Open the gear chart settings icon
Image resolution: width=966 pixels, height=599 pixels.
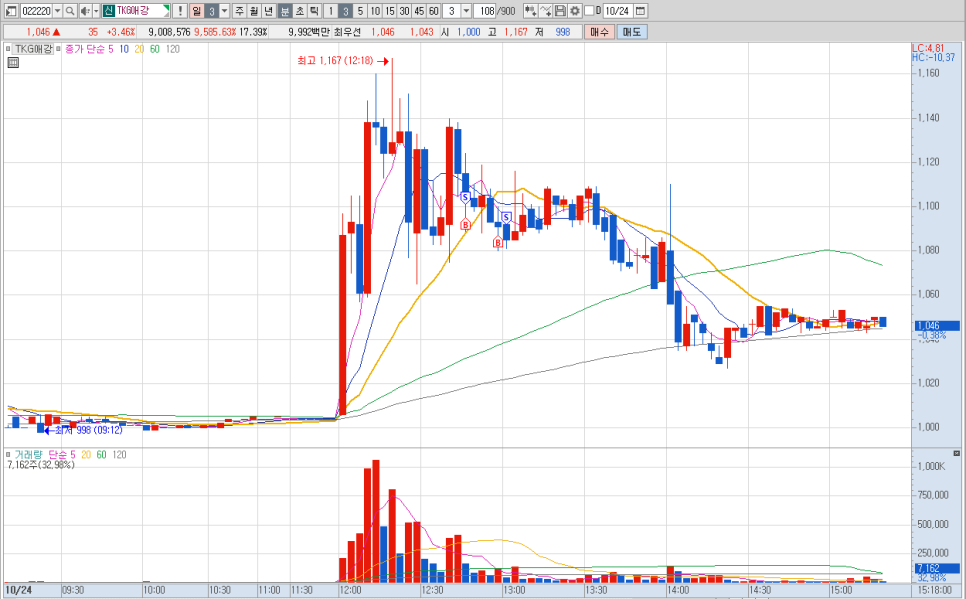click(x=575, y=11)
